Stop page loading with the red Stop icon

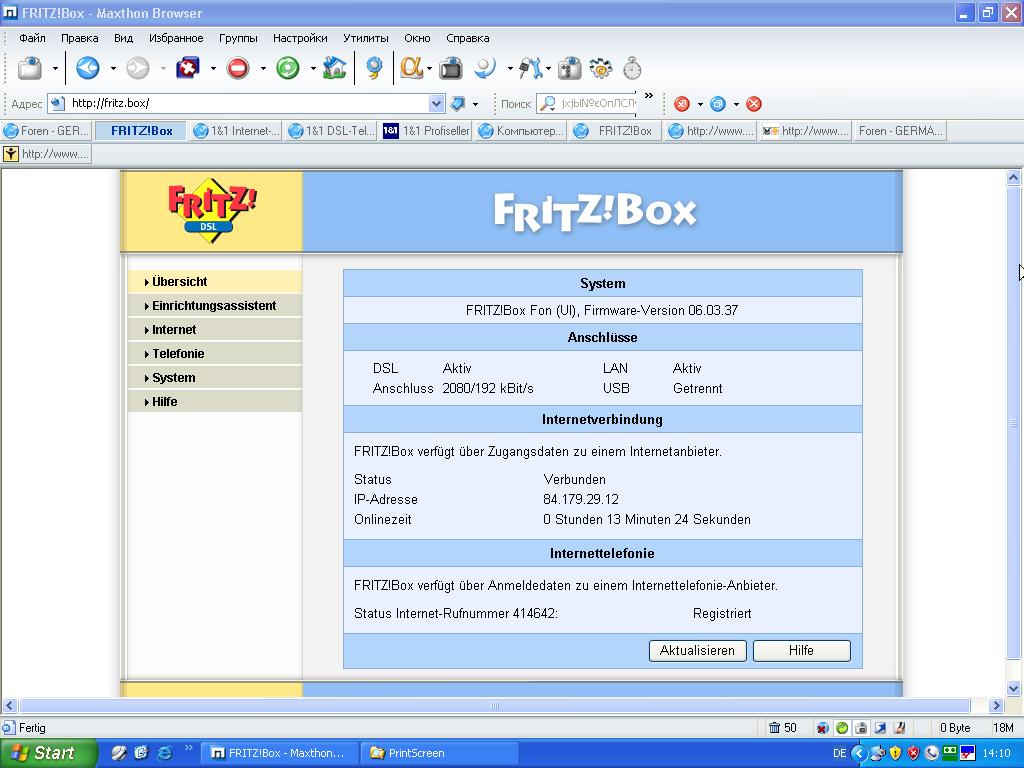pos(238,68)
